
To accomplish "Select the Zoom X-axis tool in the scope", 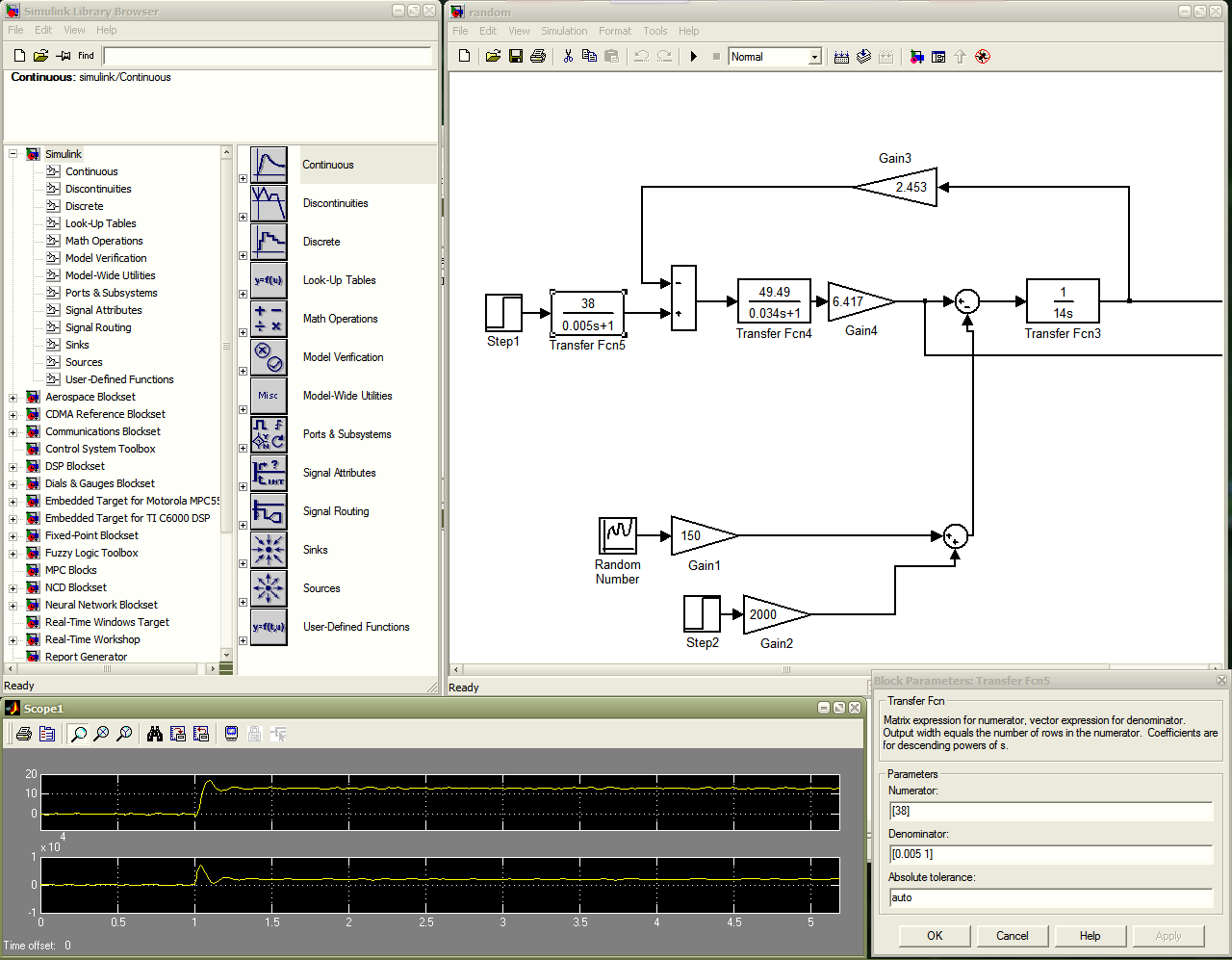I will [101, 735].
